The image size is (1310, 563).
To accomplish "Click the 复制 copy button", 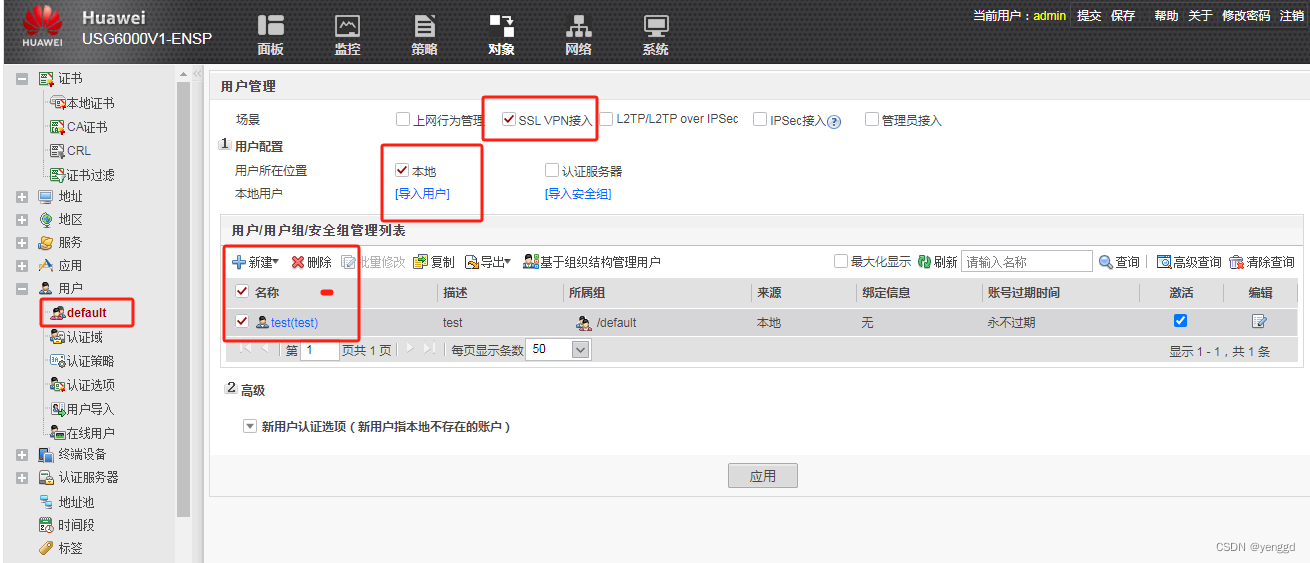I will [x=434, y=262].
